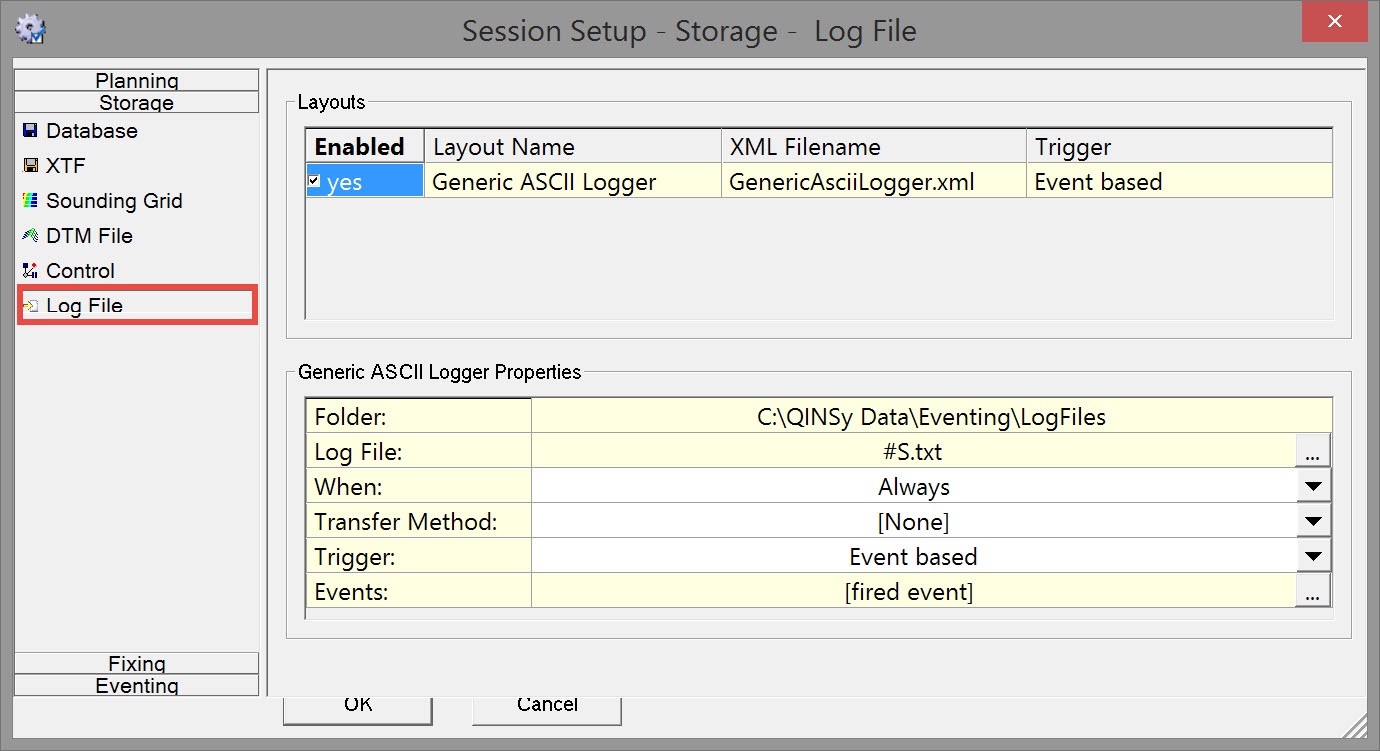The image size is (1380, 751).
Task: Click the DTM File icon
Action: pyautogui.click(x=30, y=236)
